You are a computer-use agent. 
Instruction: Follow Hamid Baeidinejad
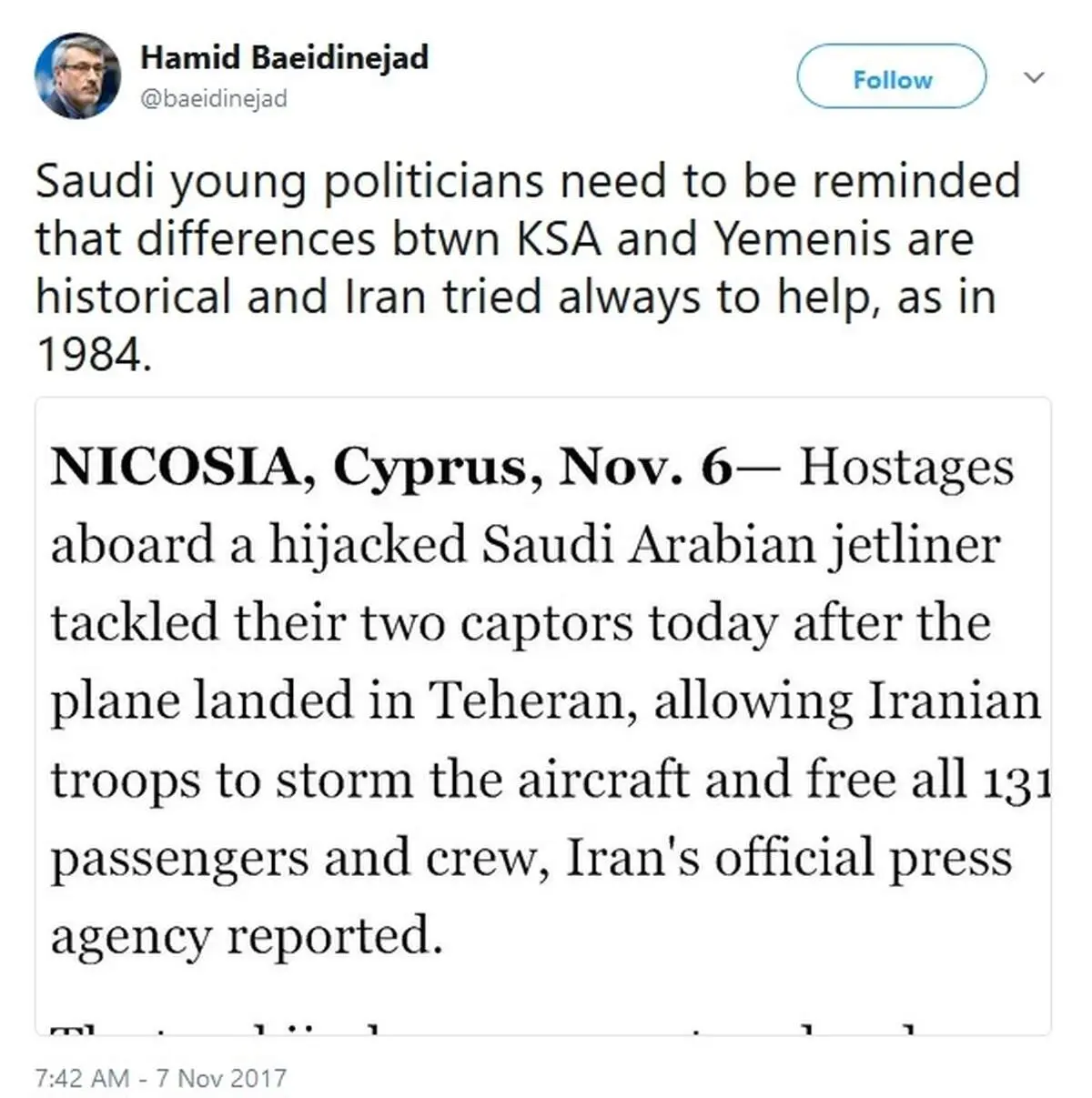[x=892, y=77]
